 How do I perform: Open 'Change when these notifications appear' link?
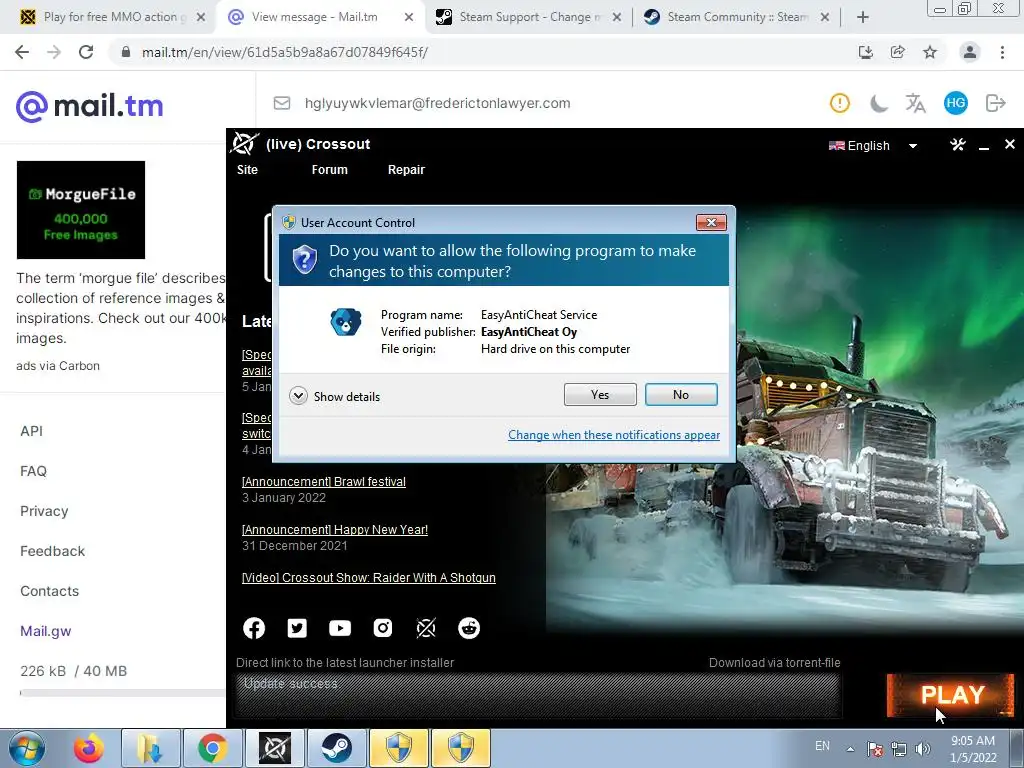pos(614,435)
